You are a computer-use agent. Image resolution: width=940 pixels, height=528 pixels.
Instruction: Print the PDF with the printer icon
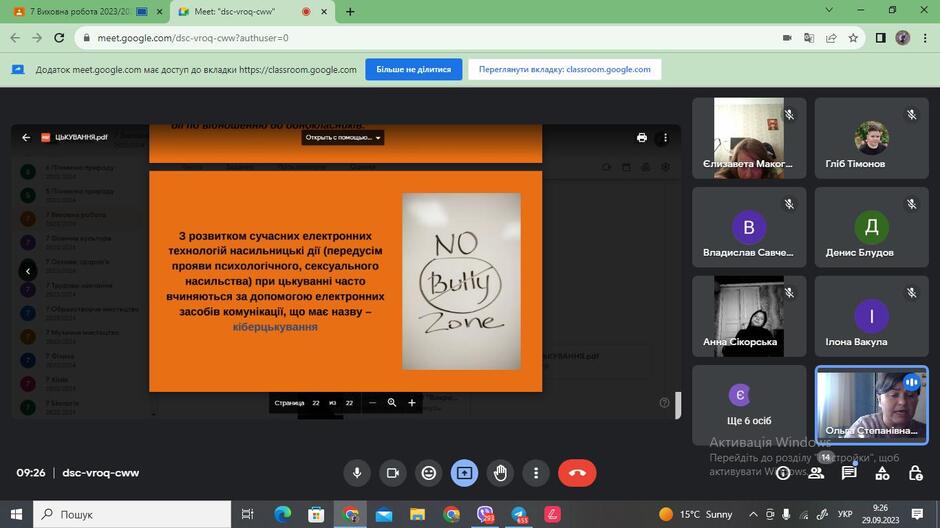coord(641,137)
